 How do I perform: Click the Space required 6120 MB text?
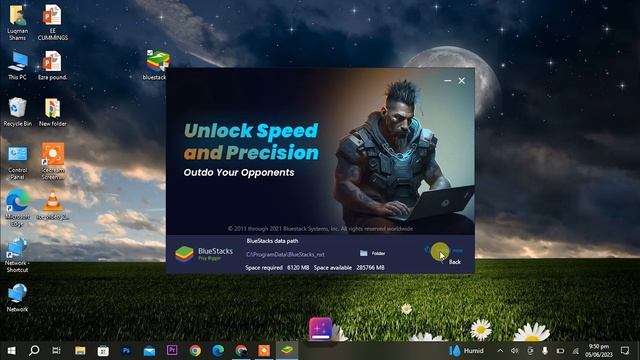point(277,268)
